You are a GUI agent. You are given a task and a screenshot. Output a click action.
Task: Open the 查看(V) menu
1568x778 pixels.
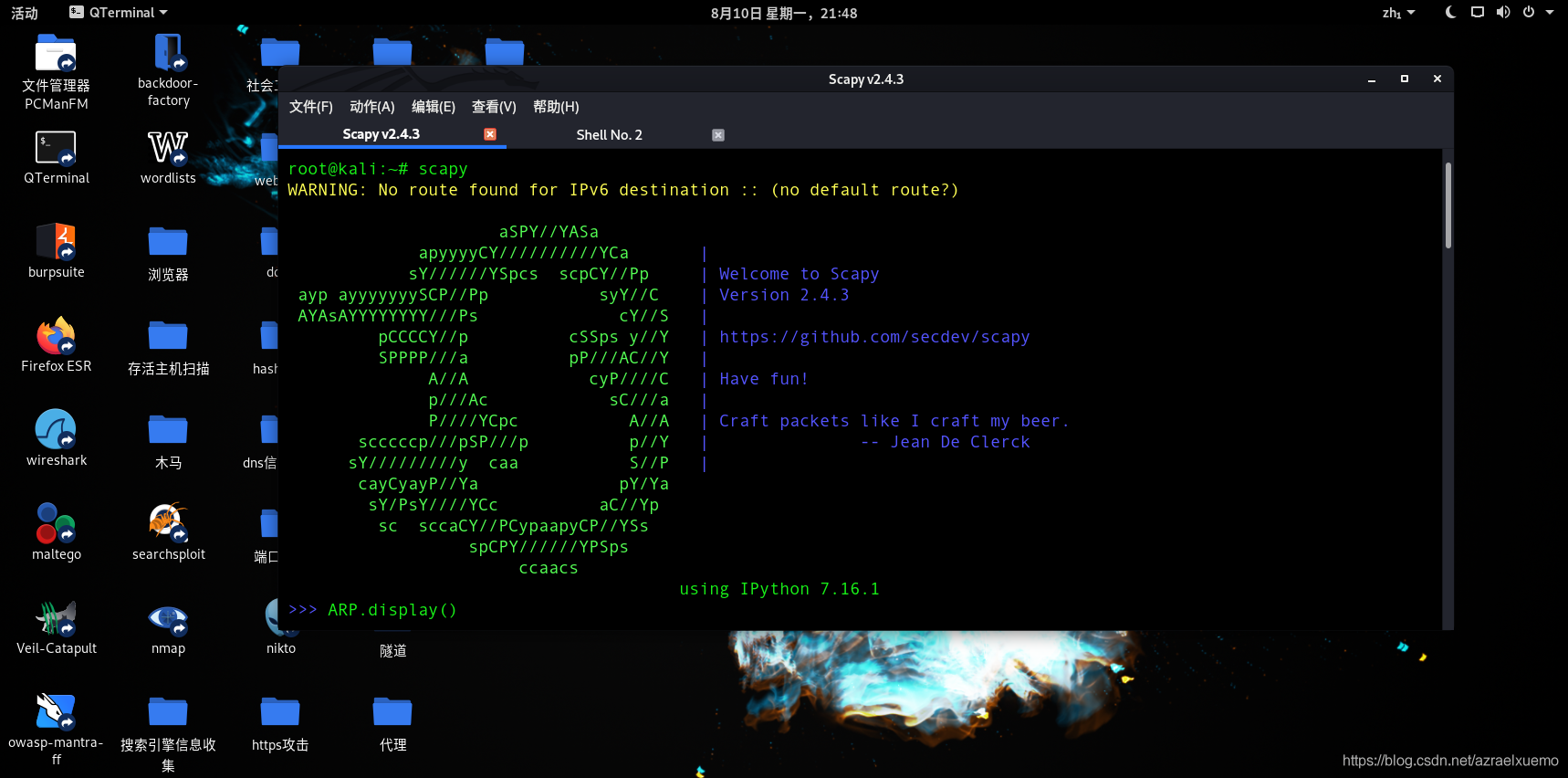coord(494,107)
